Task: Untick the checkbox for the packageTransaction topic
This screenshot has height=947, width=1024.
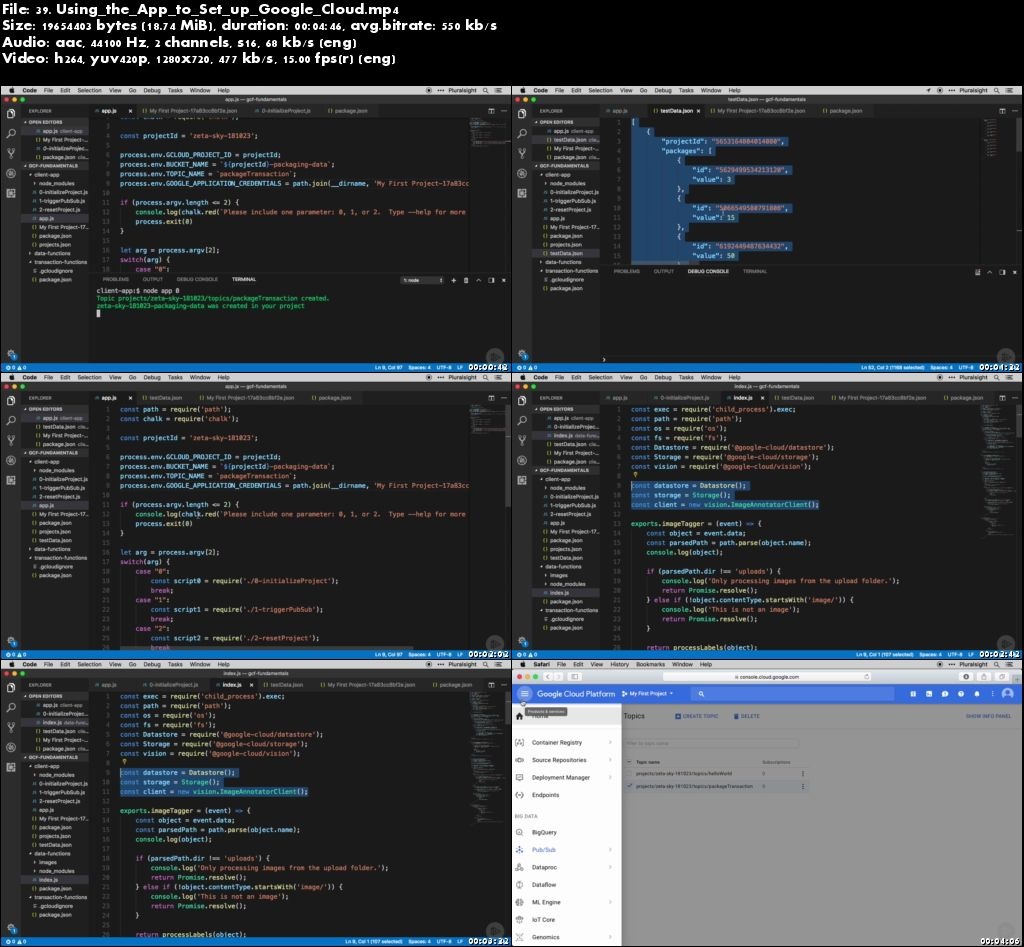Action: pos(630,786)
